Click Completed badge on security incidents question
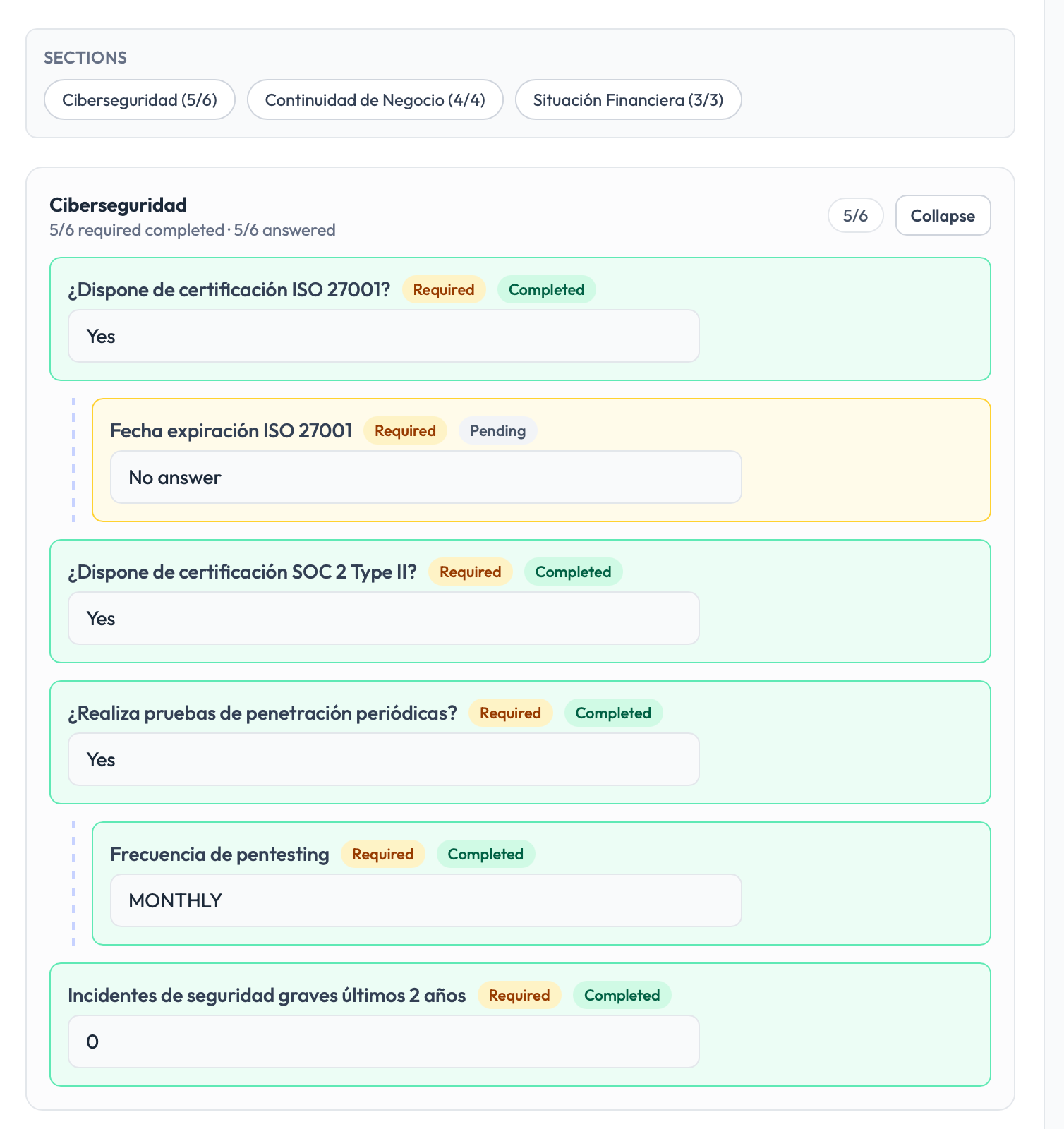Screen dimensions: 1064x1129 coord(622,995)
